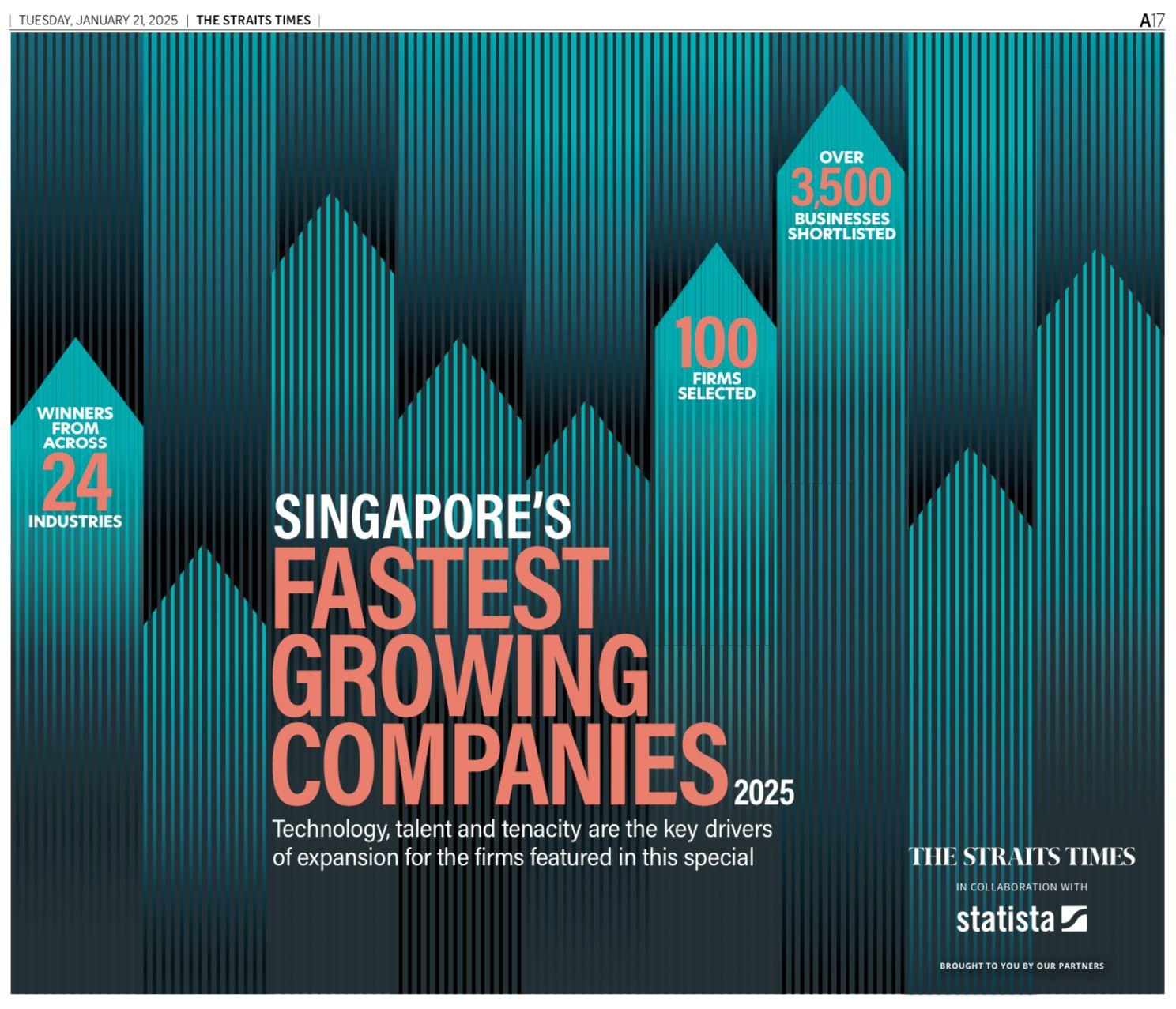Image resolution: width=1176 pixels, height=1009 pixels.
Task: Click the date 'Tuesday, January 21, 2025'
Action: 99,21
